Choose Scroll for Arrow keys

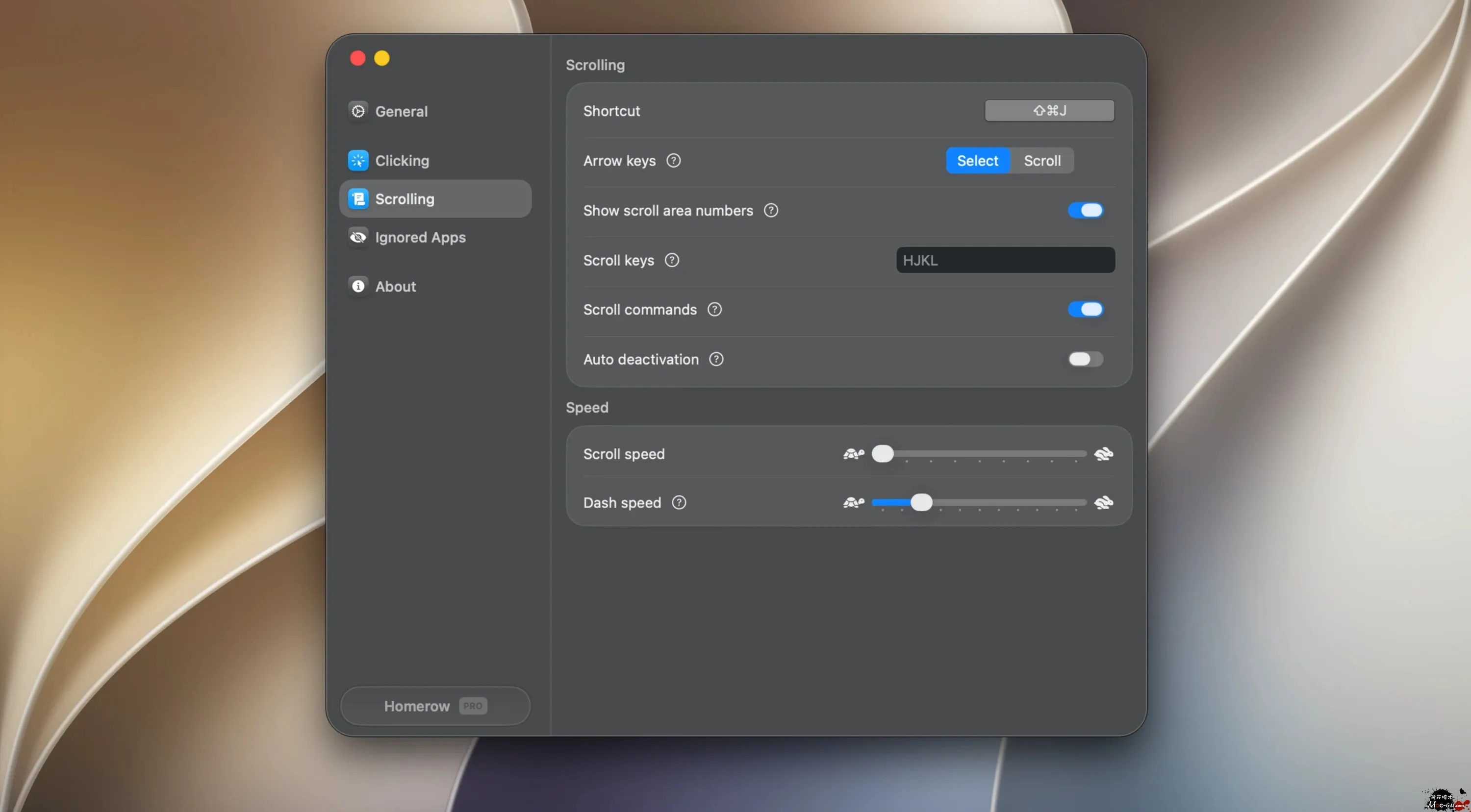click(1042, 160)
